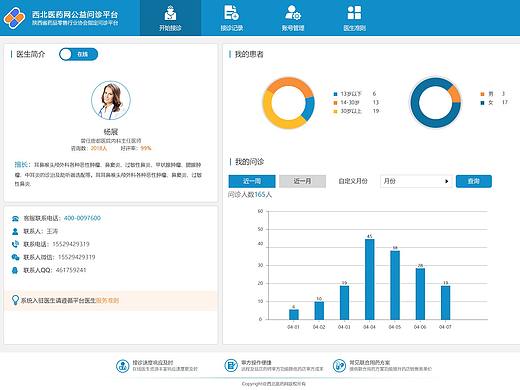Click the arrow on the 月份 dropdown
Image resolution: width=520 pixels, height=390 pixels.
click(446, 181)
